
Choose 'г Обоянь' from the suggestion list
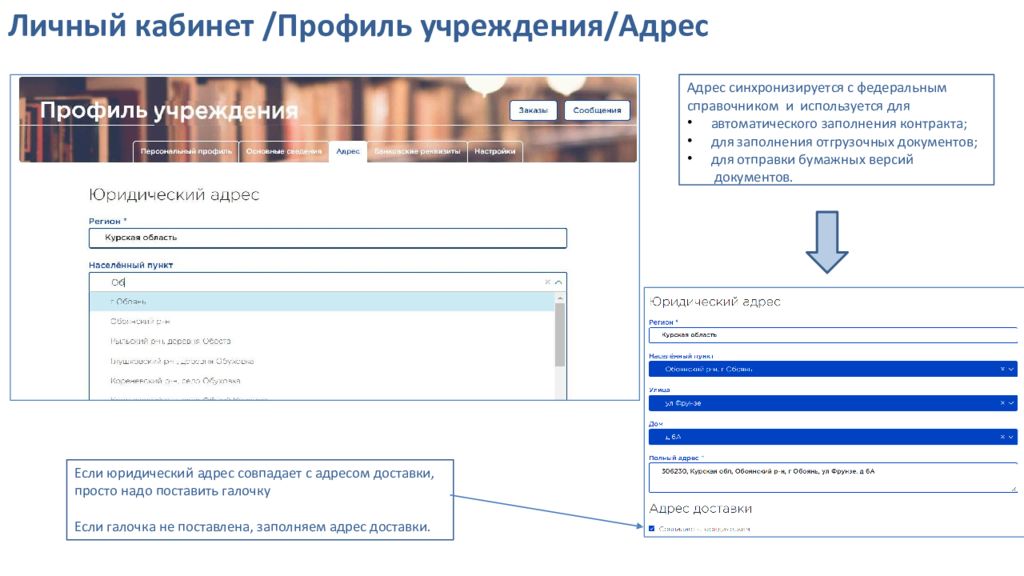click(x=322, y=302)
